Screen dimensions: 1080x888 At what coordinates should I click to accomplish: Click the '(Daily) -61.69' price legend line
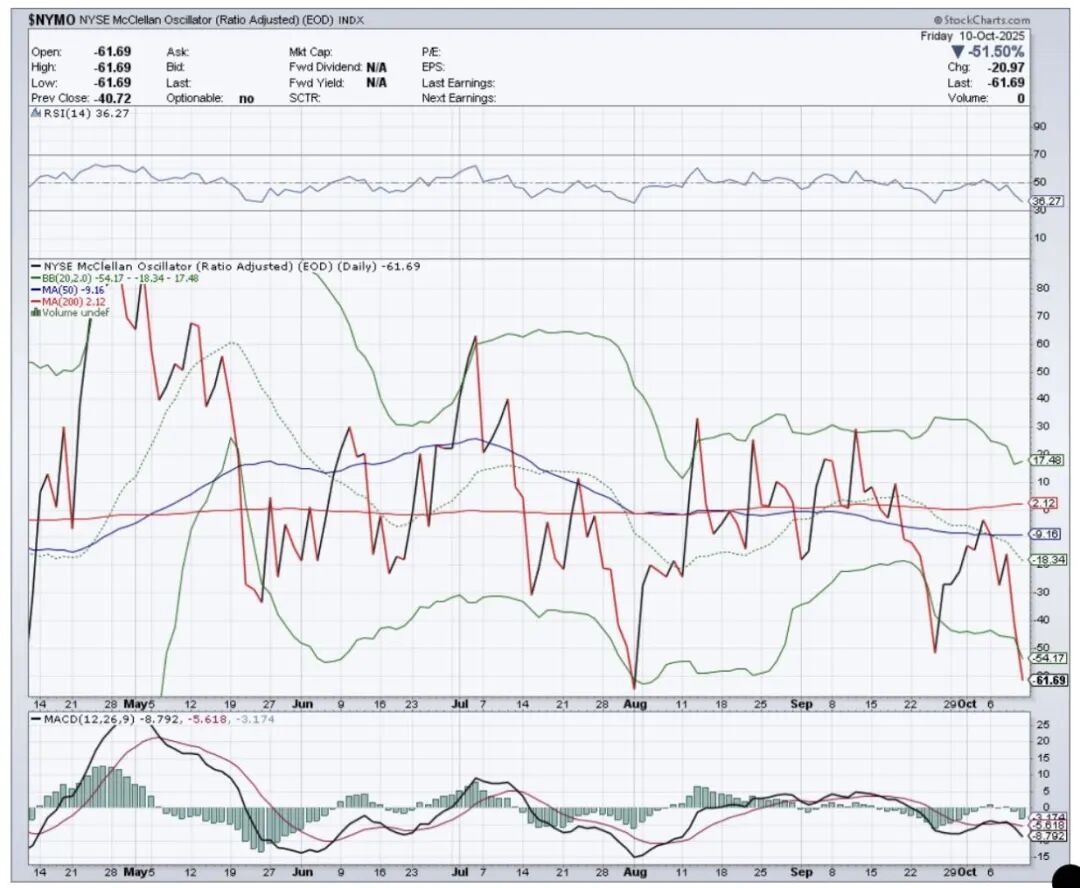click(x=225, y=266)
